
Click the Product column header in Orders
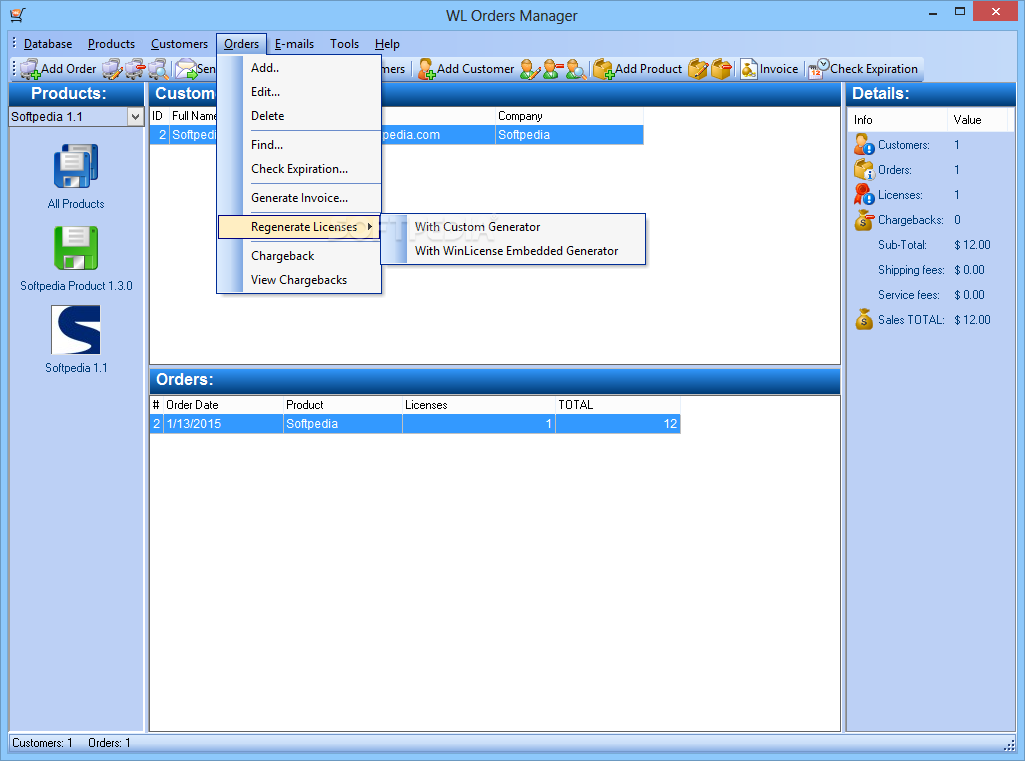[x=343, y=405]
